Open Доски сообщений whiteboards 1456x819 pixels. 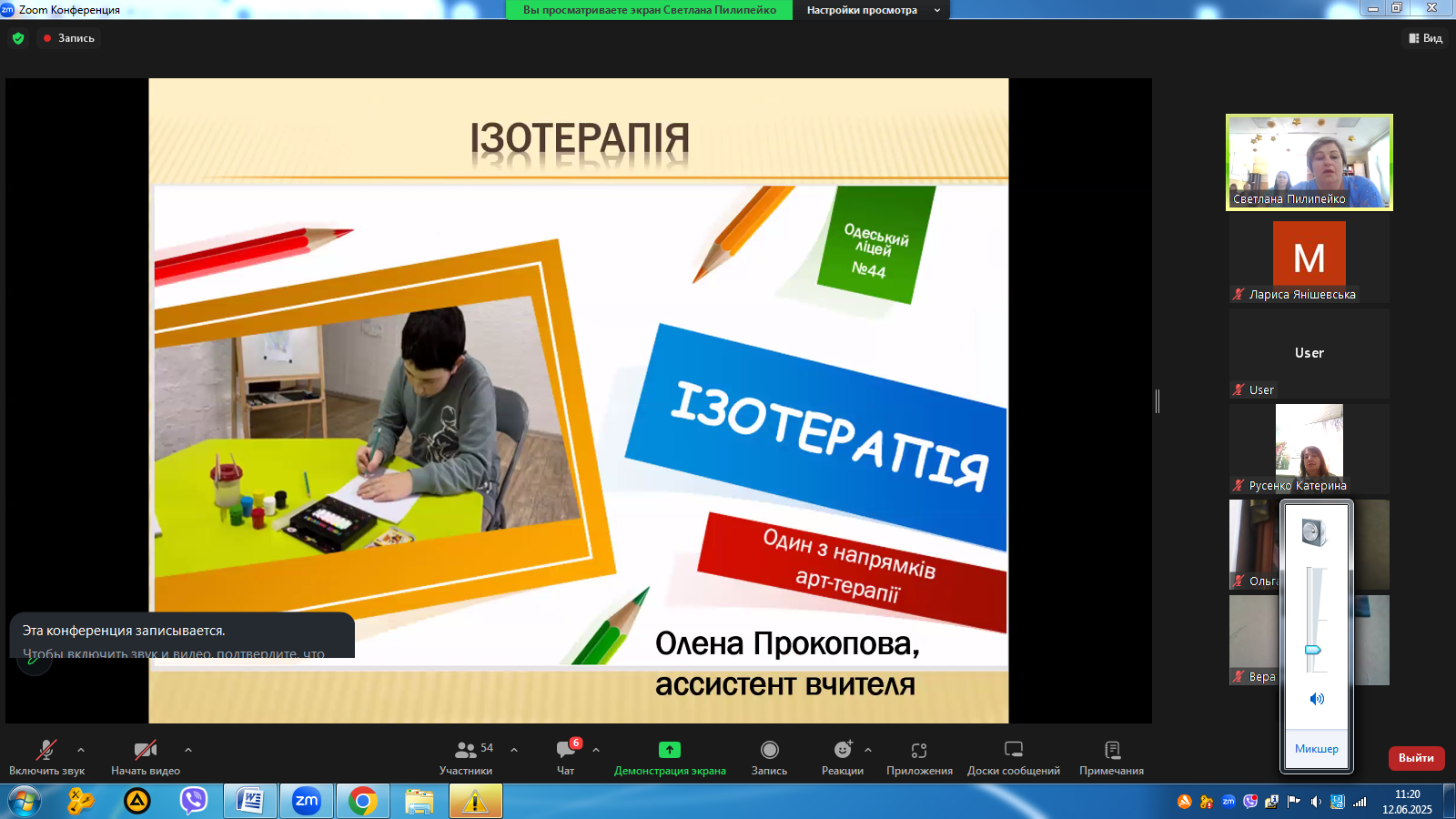tap(1014, 757)
